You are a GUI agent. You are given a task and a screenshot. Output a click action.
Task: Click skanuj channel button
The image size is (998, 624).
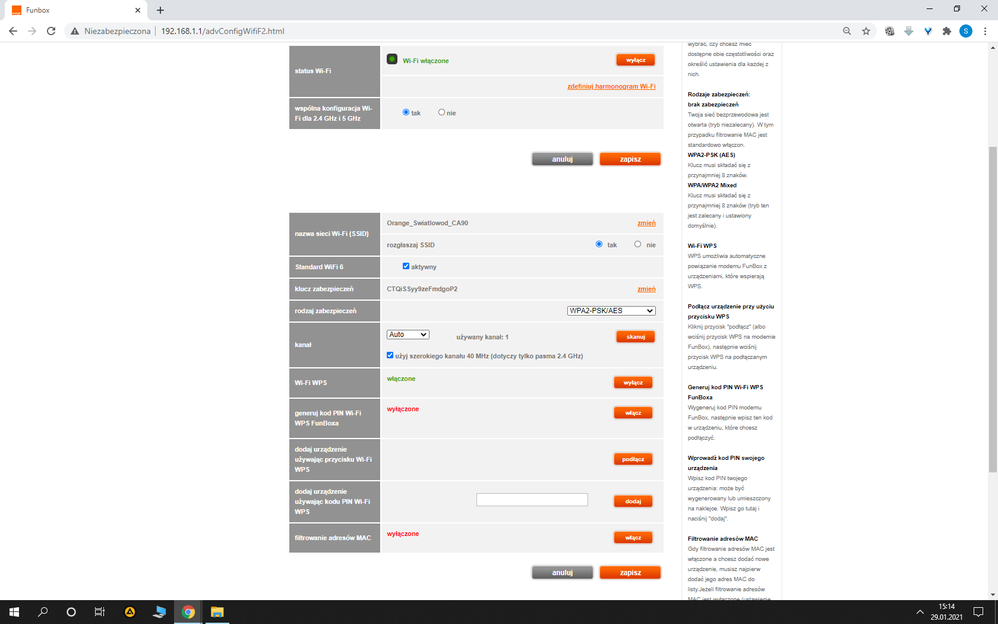click(635, 337)
